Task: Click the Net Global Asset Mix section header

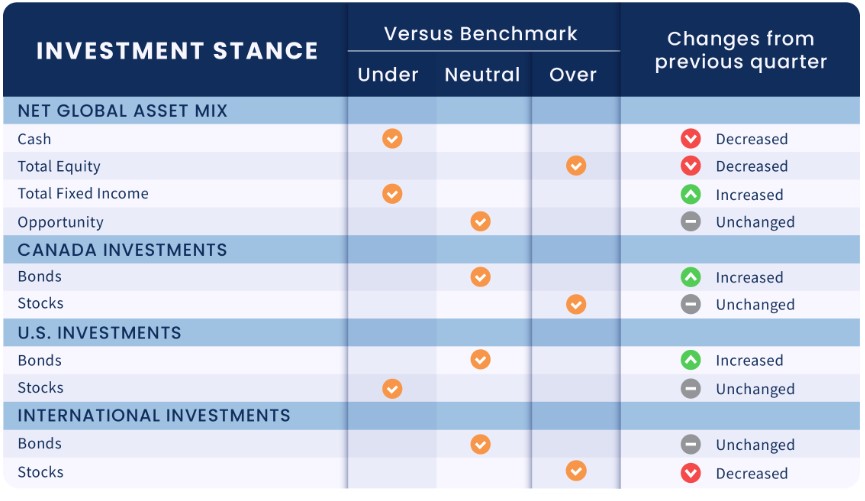Action: click(x=122, y=111)
